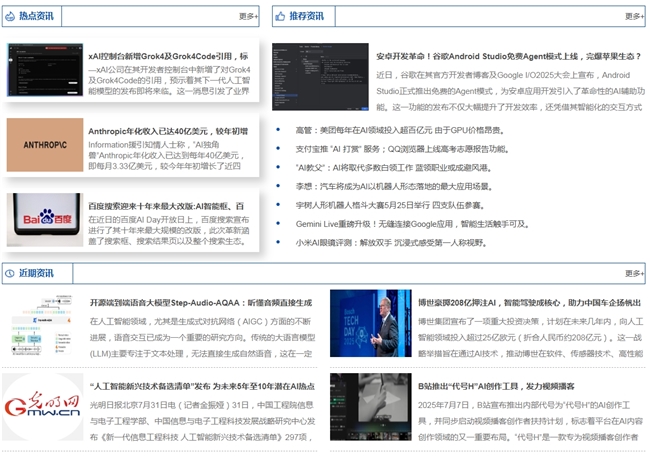Open the Bosch Tech Day speaker thumbnail
Screen dimensions: 650x457
click(x=370, y=324)
